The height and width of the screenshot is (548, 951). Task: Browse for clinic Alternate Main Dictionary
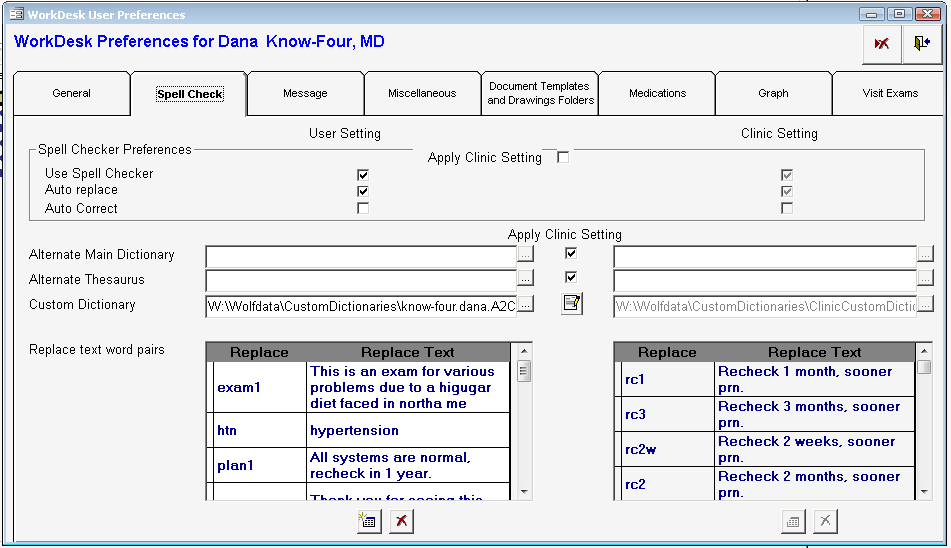925,254
